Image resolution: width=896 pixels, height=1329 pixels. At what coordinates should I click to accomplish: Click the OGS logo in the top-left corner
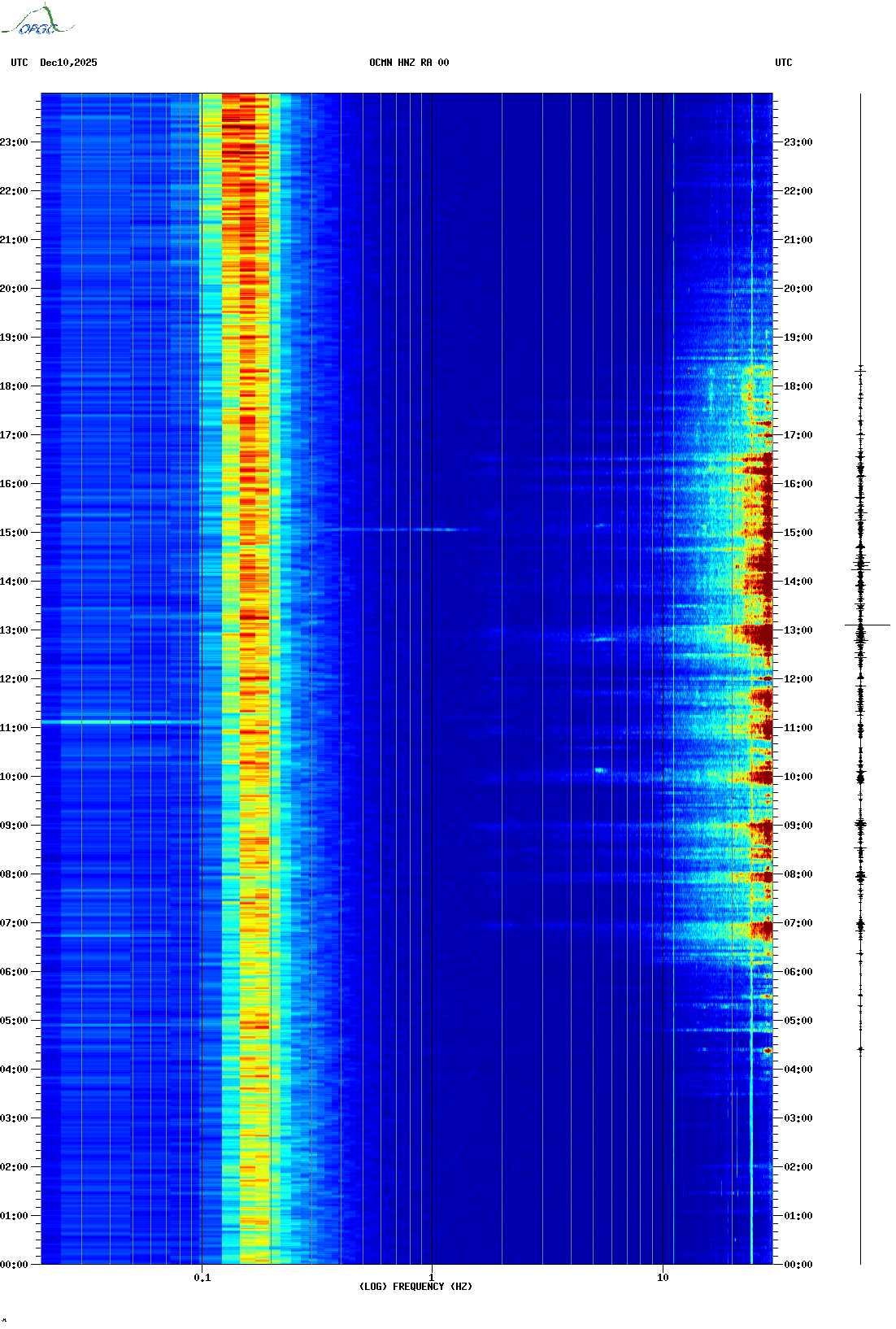(x=37, y=21)
